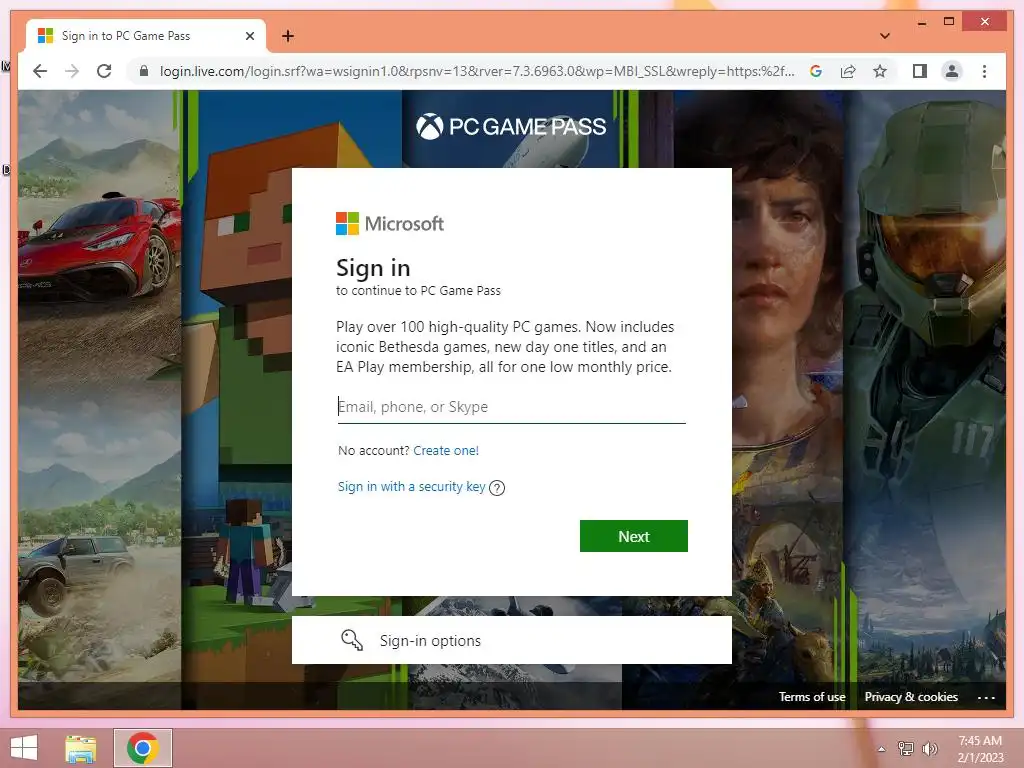Click the PC Game Pass Xbox logo
Screen dimensions: 1024x768
click(x=511, y=126)
